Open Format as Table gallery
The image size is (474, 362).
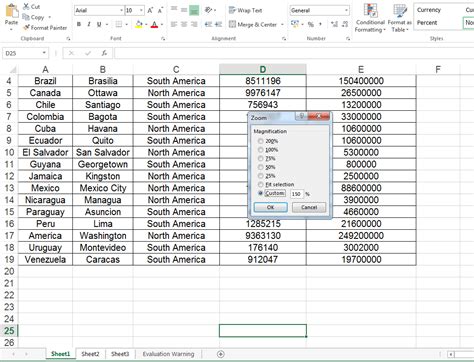400,18
